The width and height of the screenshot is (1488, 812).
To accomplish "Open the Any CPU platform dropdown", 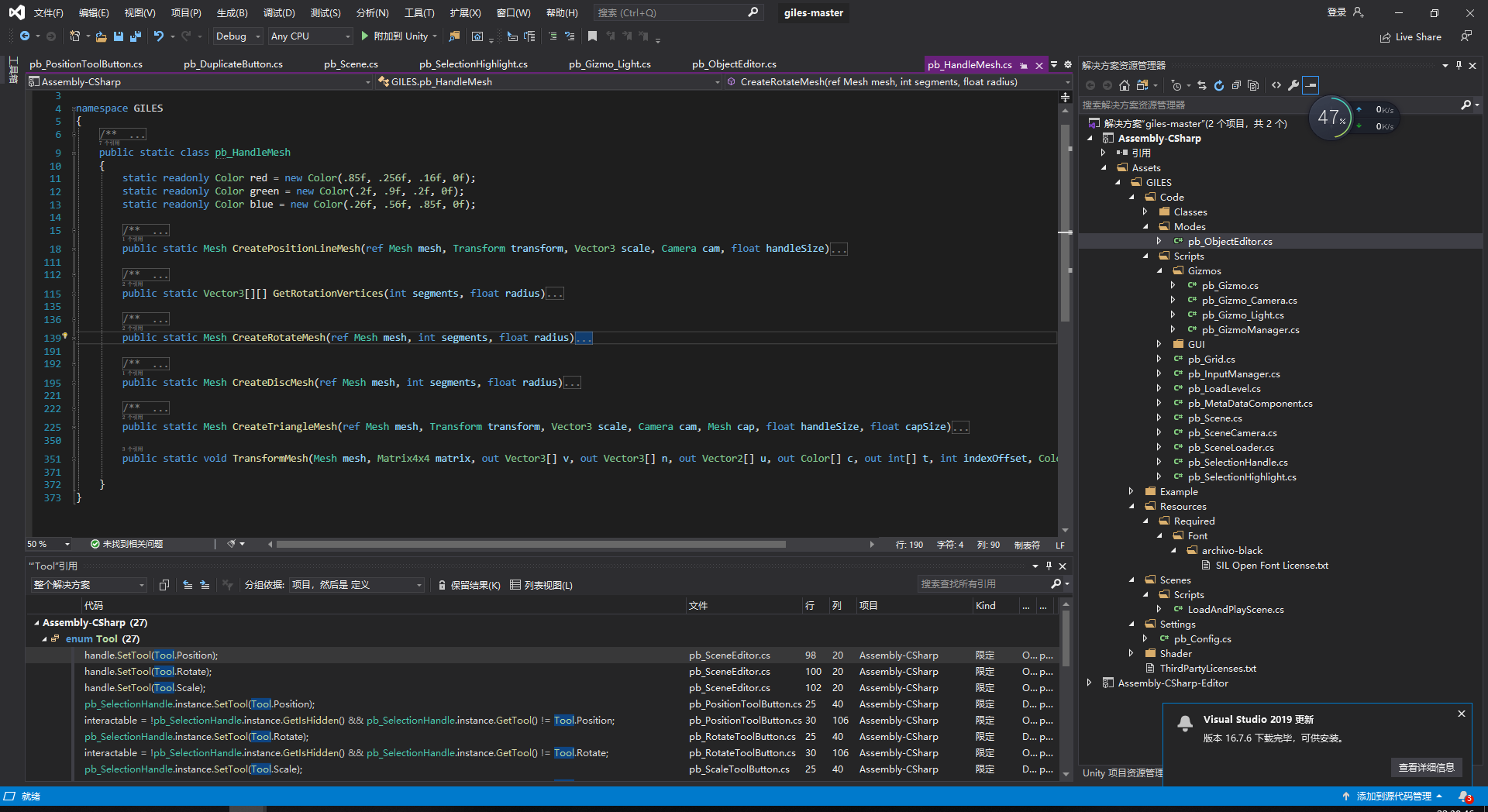I will (x=309, y=36).
